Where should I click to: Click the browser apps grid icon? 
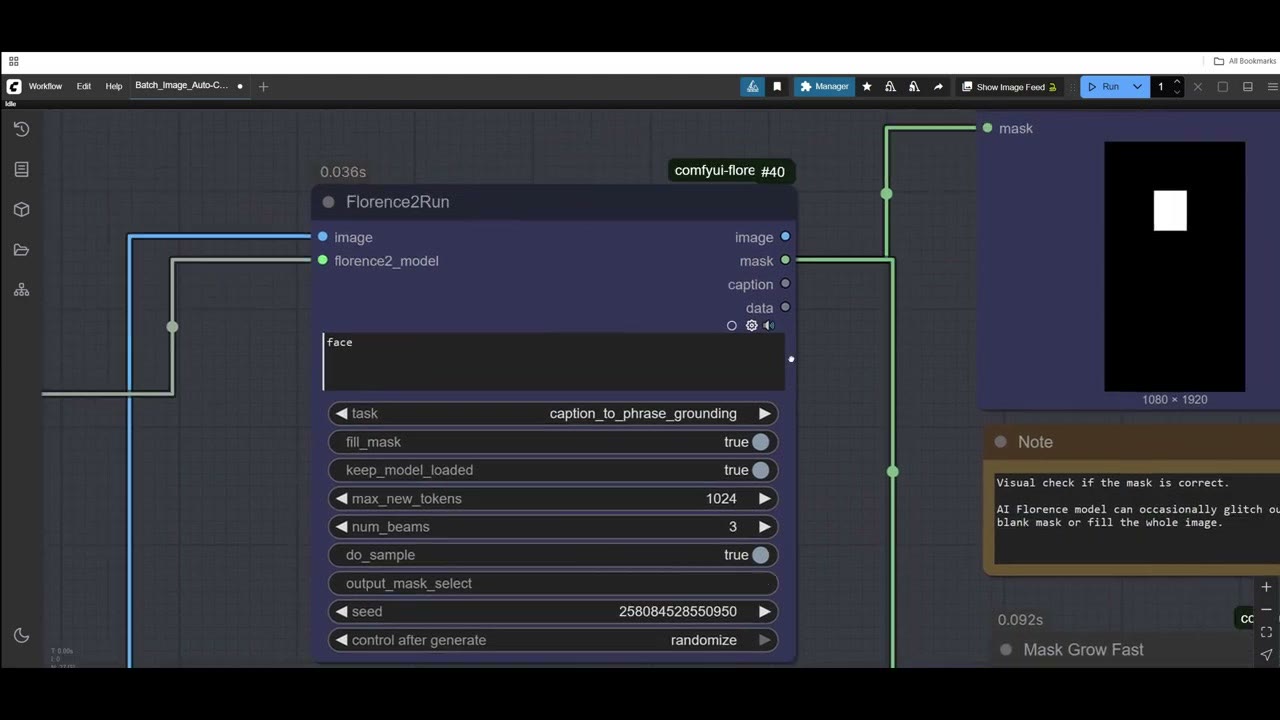14,61
